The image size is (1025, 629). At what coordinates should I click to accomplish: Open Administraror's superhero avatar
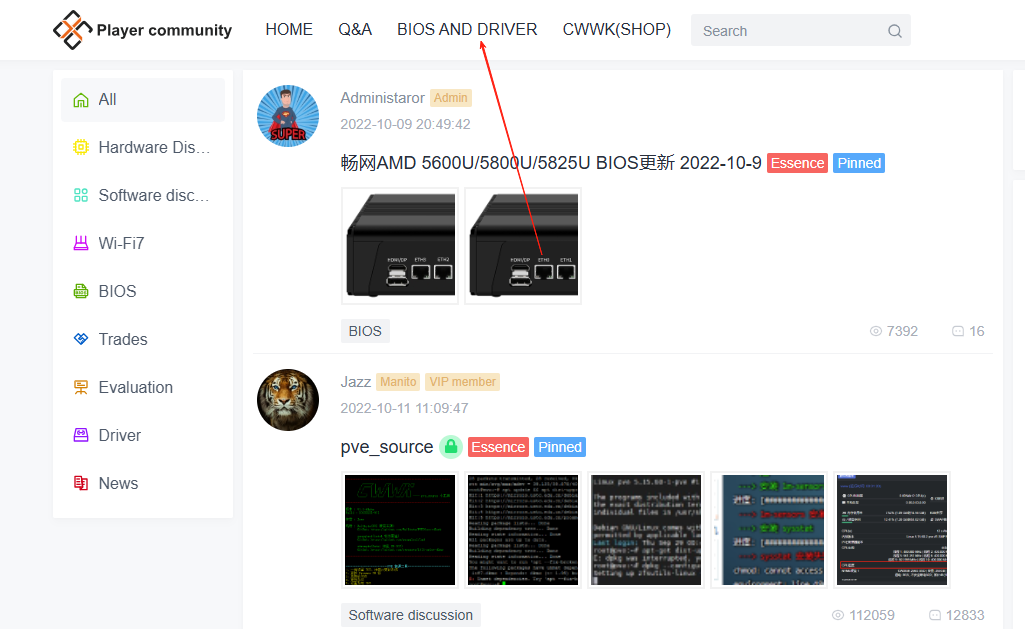[x=288, y=116]
